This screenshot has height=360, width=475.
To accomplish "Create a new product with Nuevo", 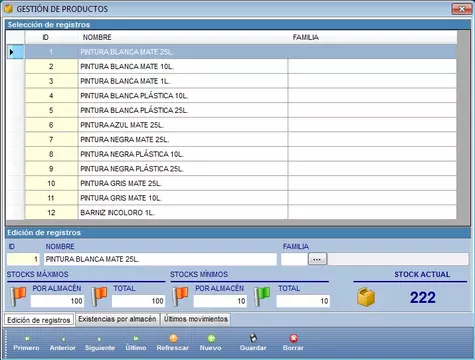I will click(x=211, y=344).
